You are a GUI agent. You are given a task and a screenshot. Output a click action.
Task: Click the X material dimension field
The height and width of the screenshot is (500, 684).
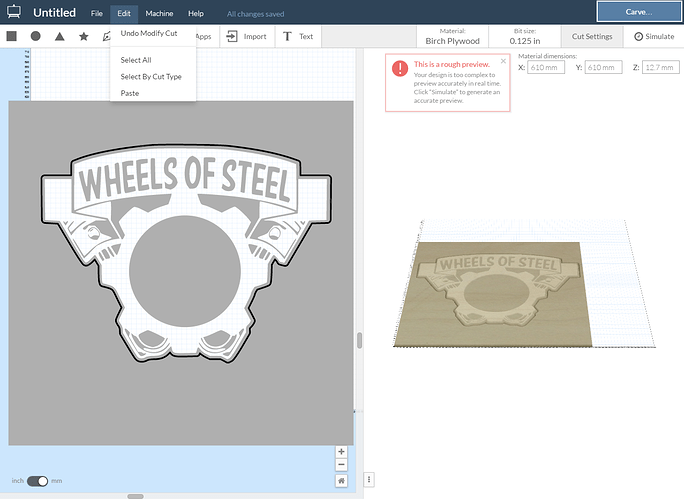[x=546, y=67]
